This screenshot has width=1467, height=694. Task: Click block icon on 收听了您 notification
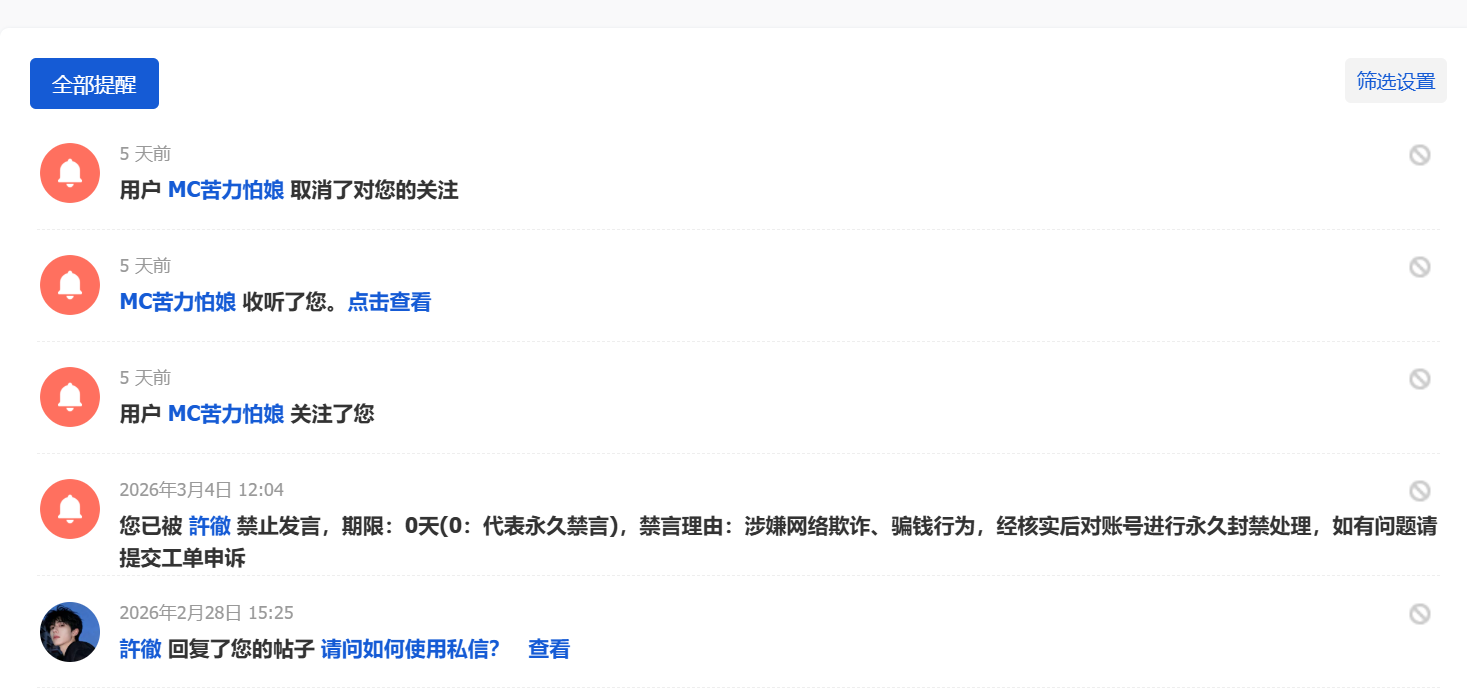coord(1419,267)
